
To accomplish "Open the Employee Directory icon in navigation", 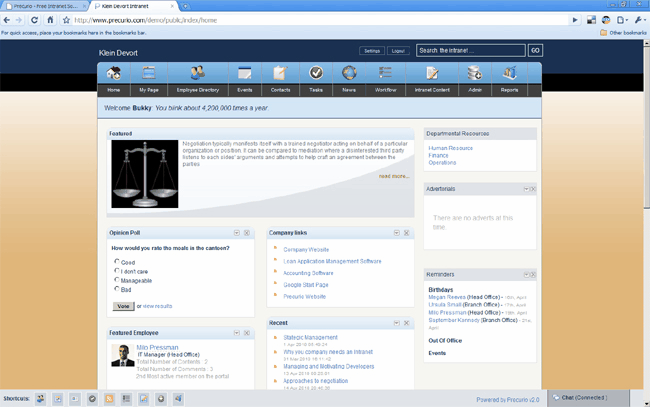I will click(x=197, y=73).
